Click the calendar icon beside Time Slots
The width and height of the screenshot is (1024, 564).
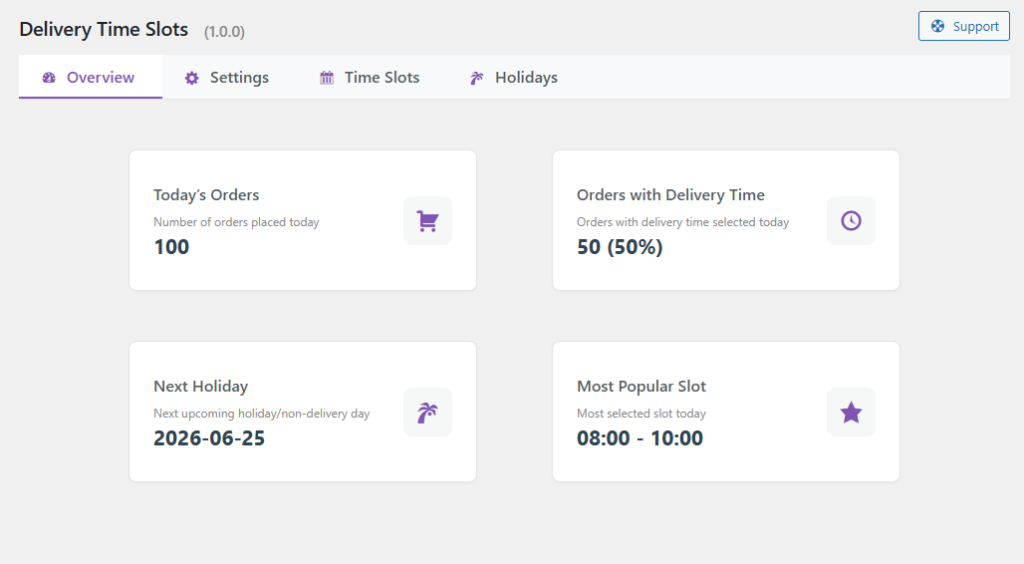pyautogui.click(x=327, y=78)
